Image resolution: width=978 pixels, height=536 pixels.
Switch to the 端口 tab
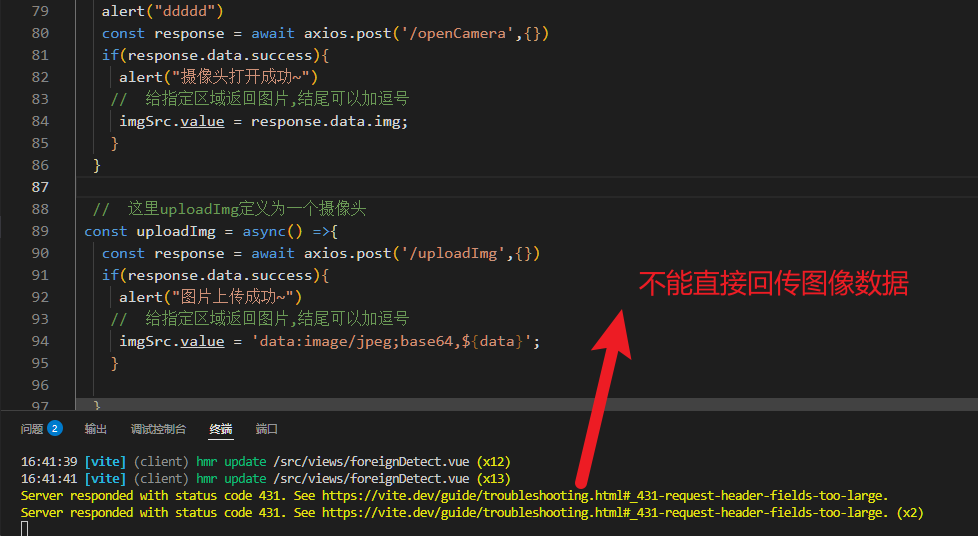267,429
